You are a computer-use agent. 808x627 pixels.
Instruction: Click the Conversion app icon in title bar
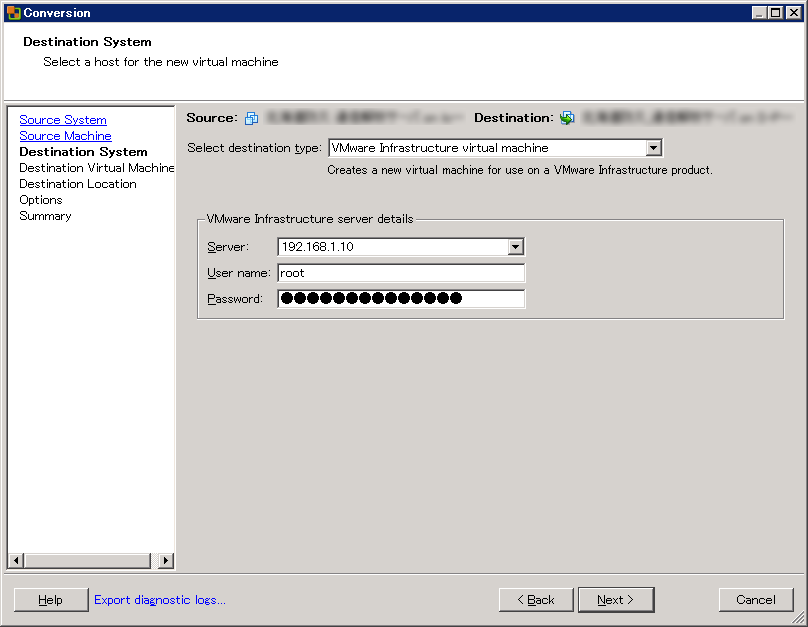13,13
